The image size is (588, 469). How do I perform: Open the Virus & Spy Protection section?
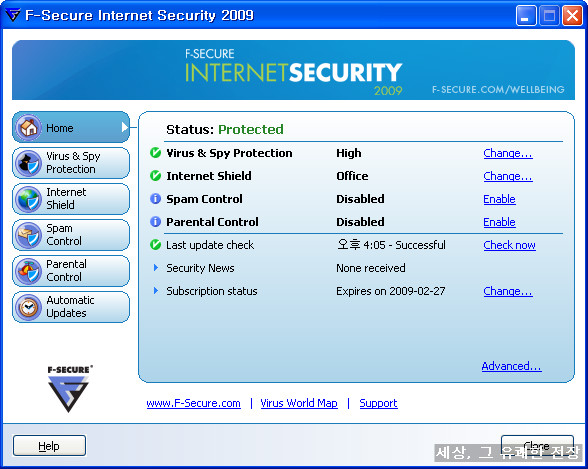[x=71, y=163]
